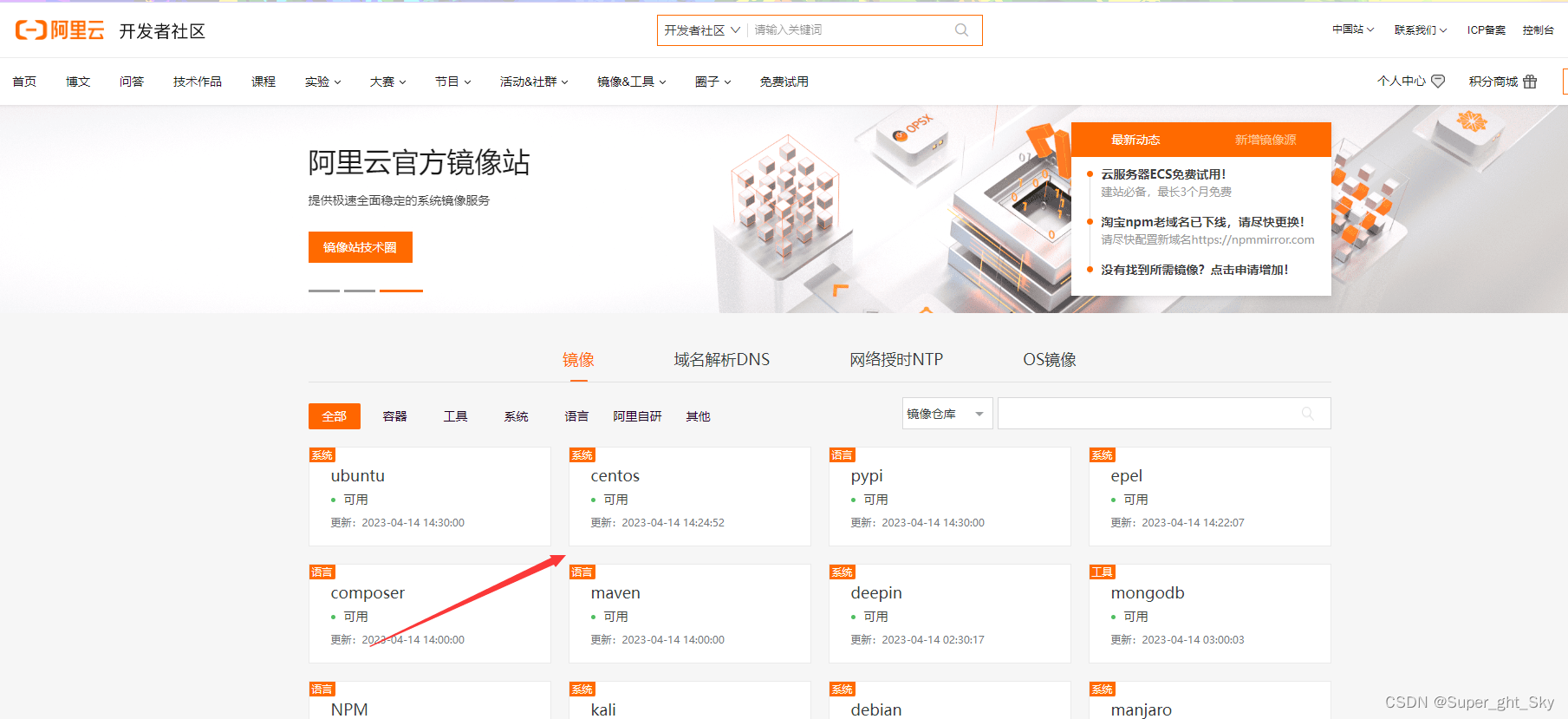Viewport: 1568px width, 719px height.
Task: Filter mirrors by 其他
Action: 698,416
